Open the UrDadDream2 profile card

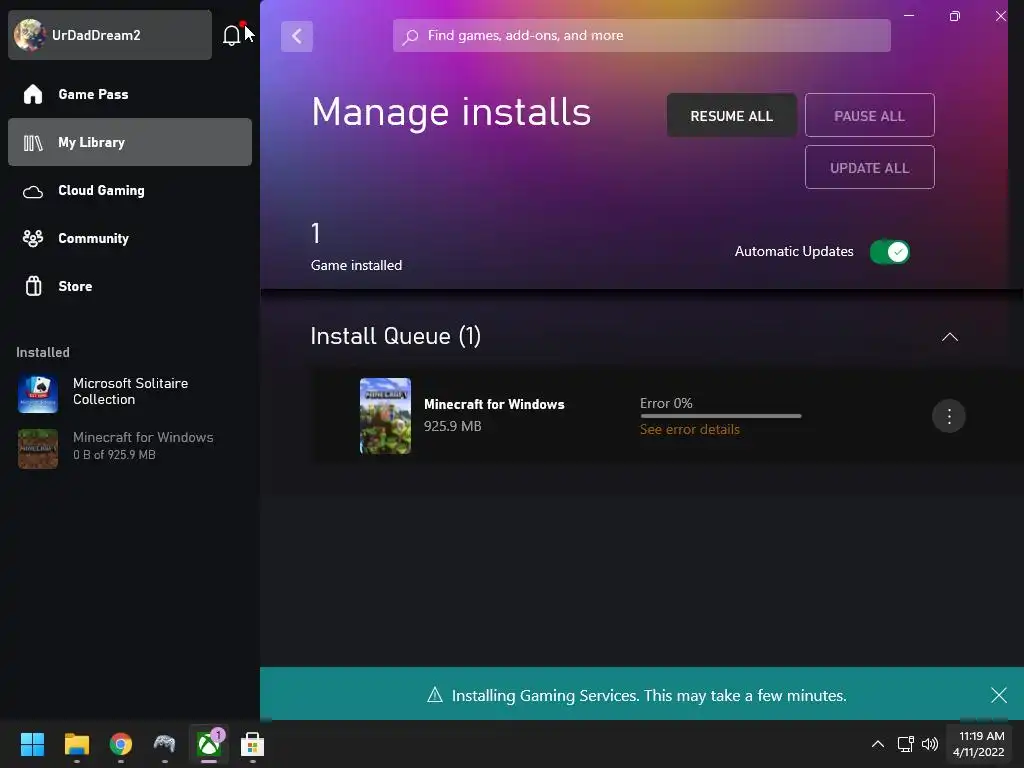click(x=110, y=35)
